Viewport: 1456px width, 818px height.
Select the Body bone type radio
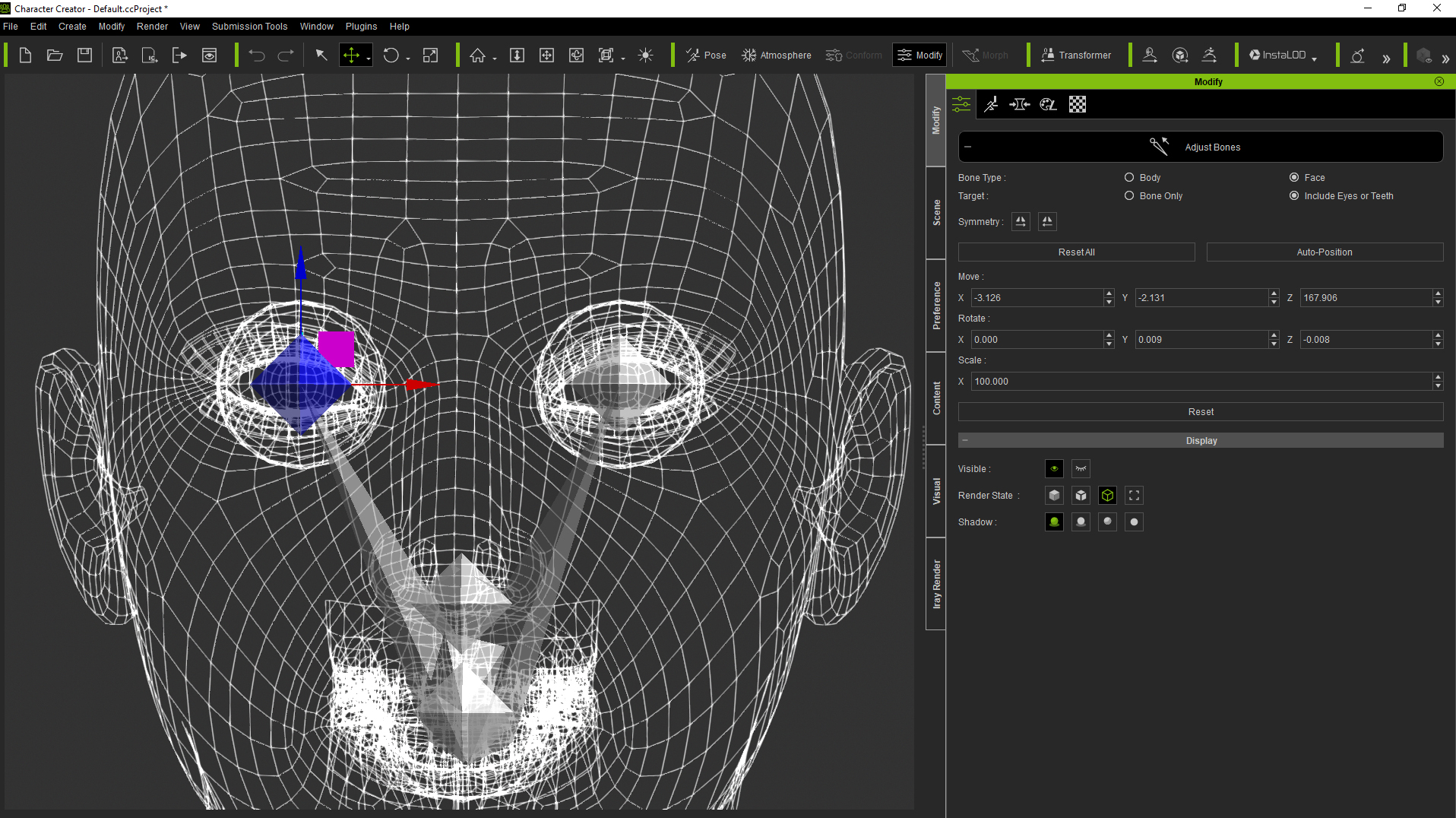pos(1129,177)
